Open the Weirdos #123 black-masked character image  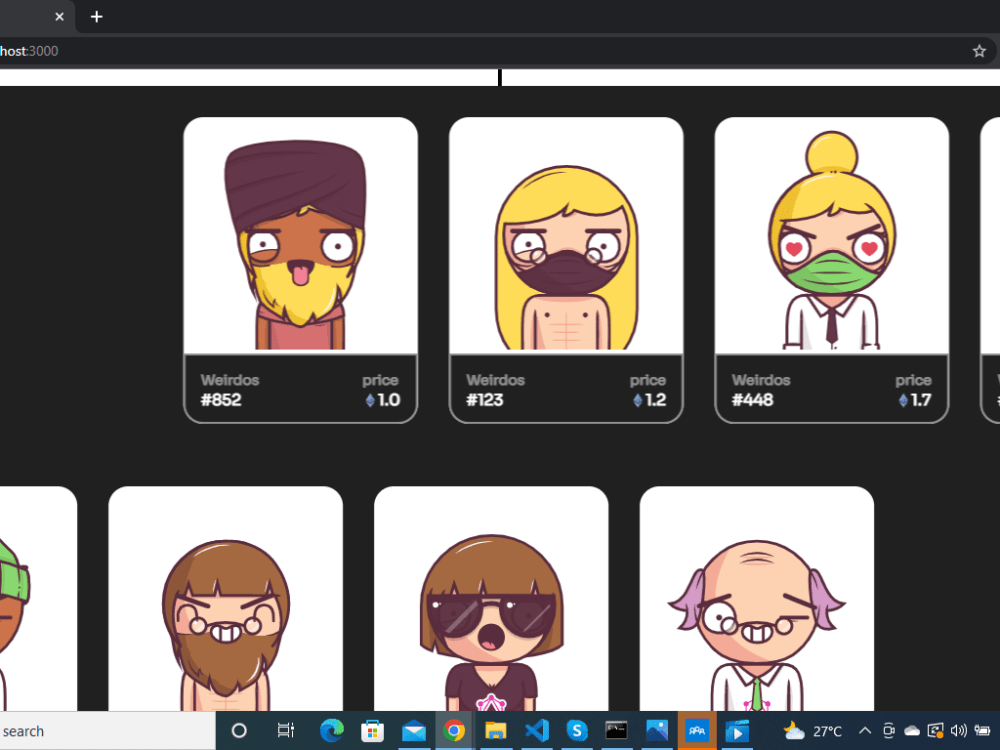click(x=566, y=235)
